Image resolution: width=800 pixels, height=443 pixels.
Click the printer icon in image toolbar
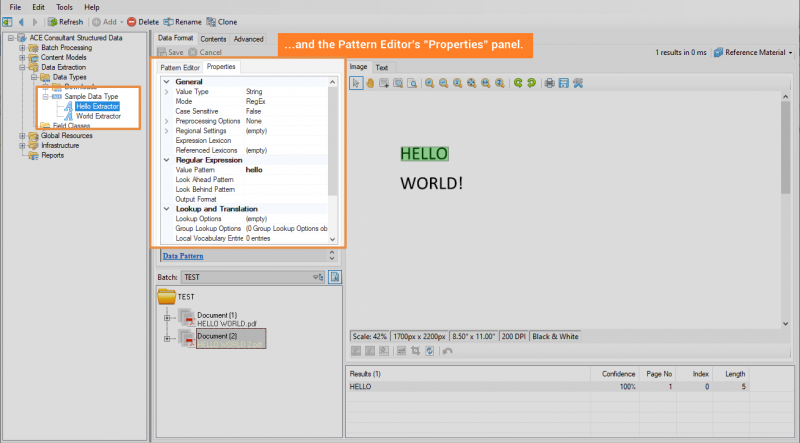[x=549, y=84]
